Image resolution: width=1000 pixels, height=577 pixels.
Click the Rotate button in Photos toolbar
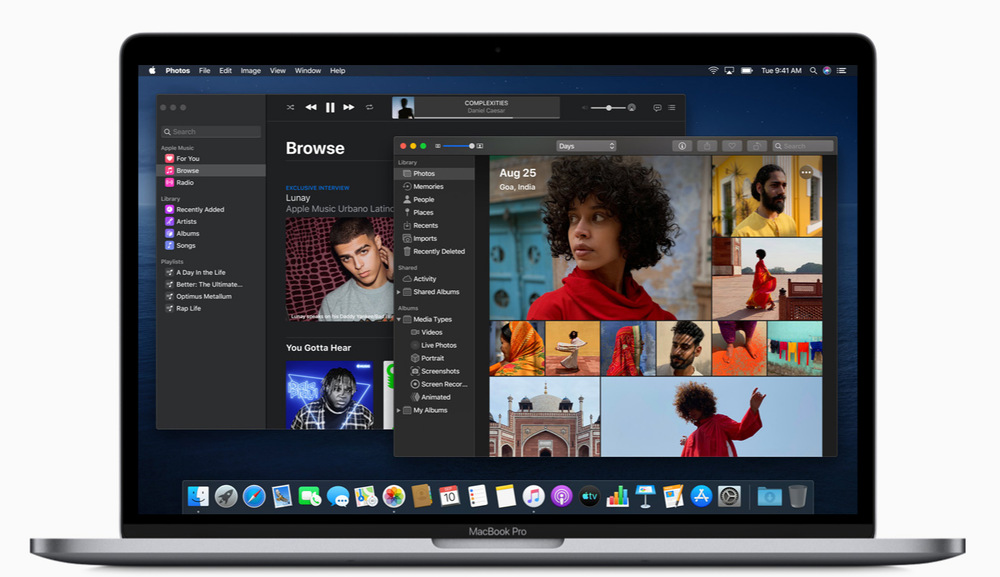coord(756,146)
